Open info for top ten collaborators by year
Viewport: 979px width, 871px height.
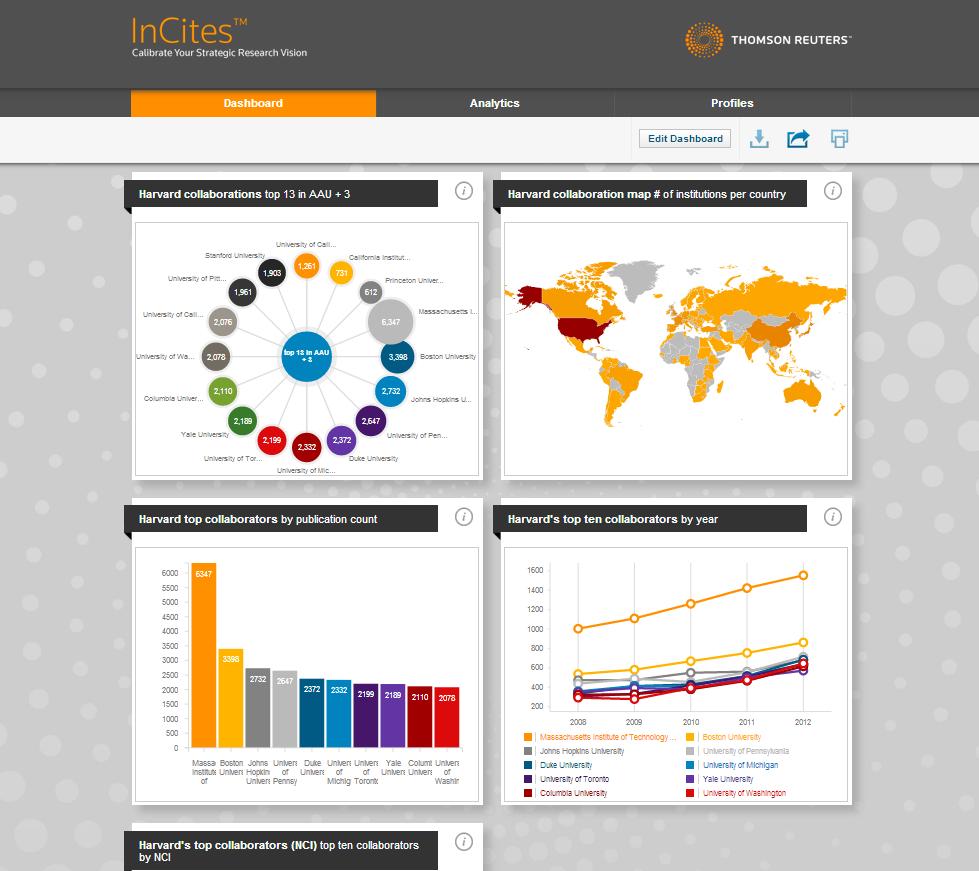tap(832, 516)
